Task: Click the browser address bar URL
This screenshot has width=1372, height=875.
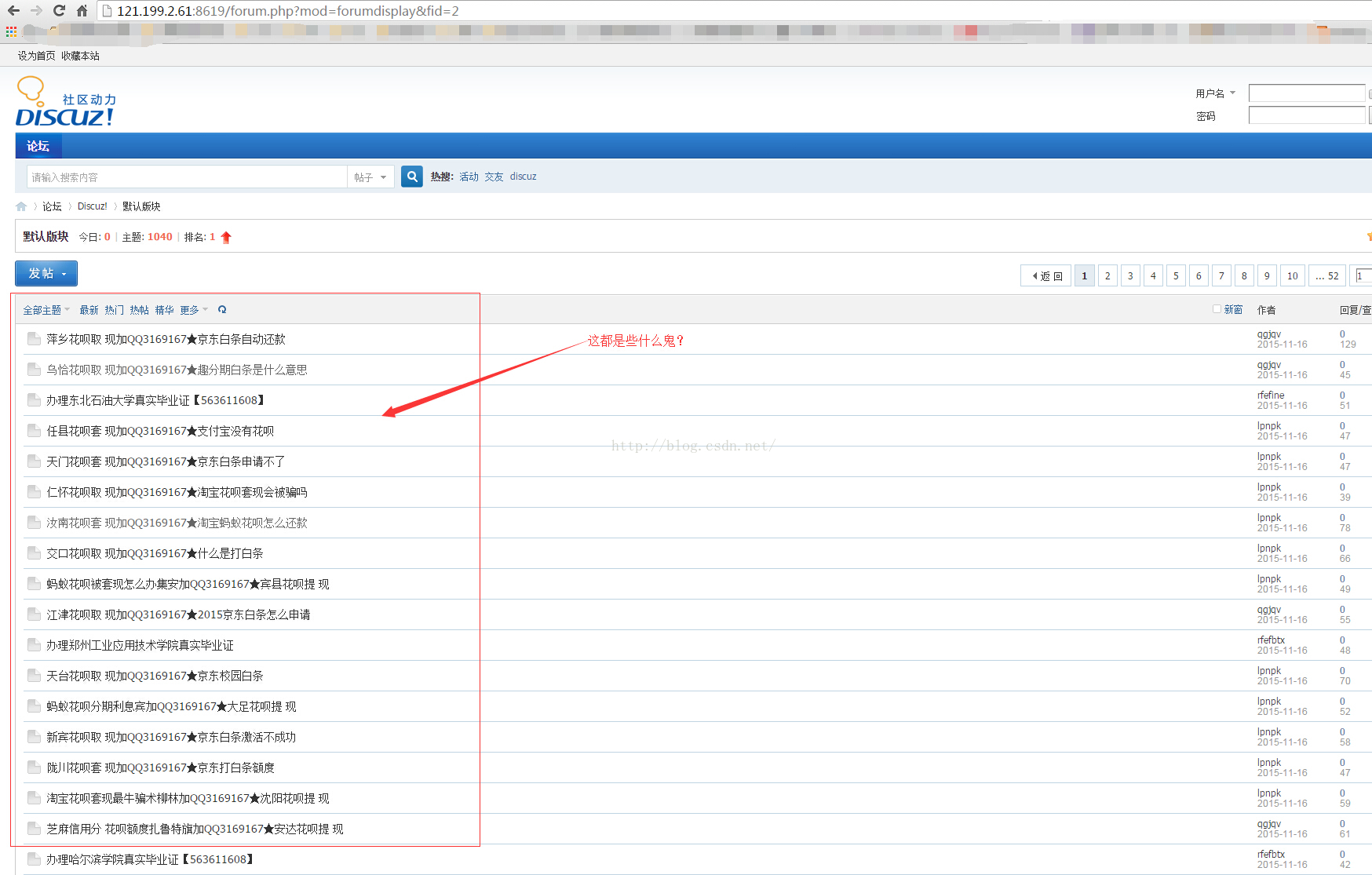Action: click(x=288, y=11)
